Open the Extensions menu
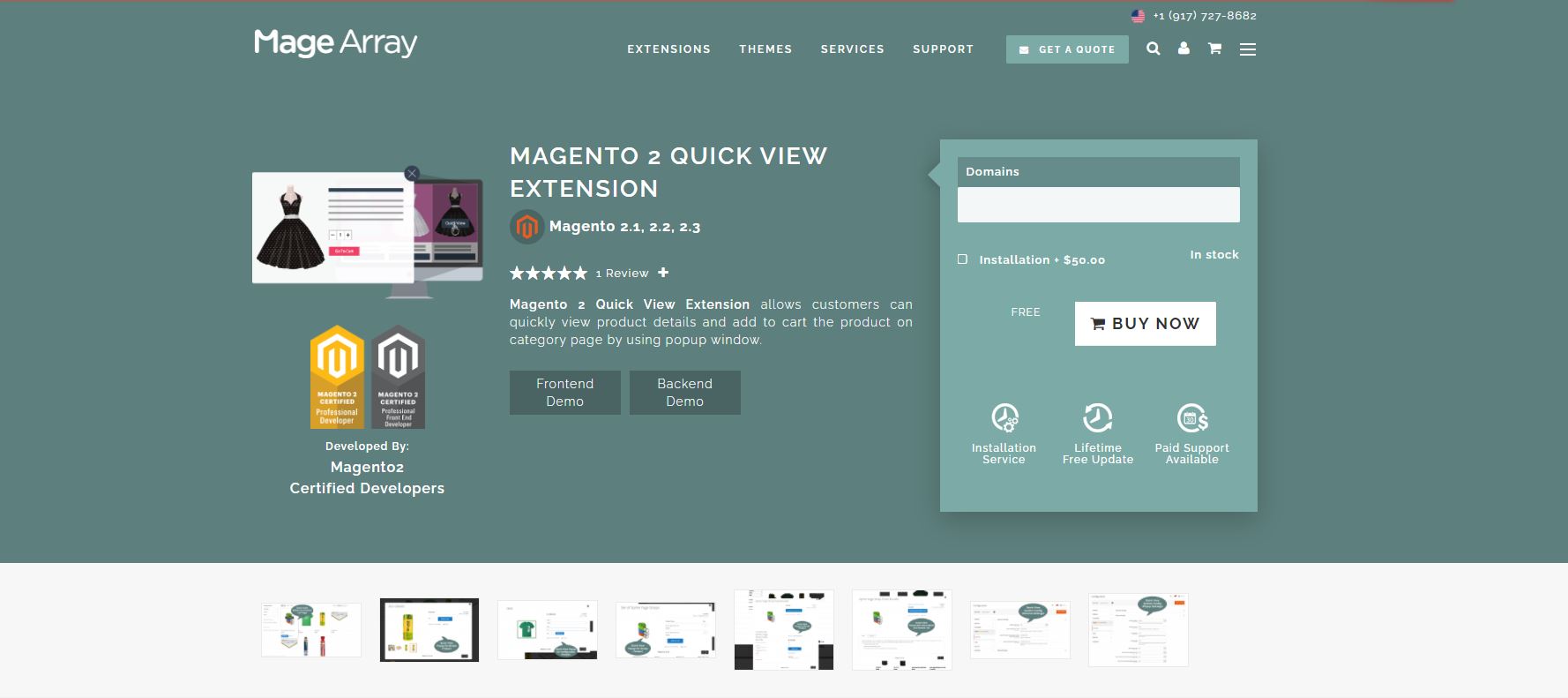Image resolution: width=1568 pixels, height=698 pixels. pos(668,49)
